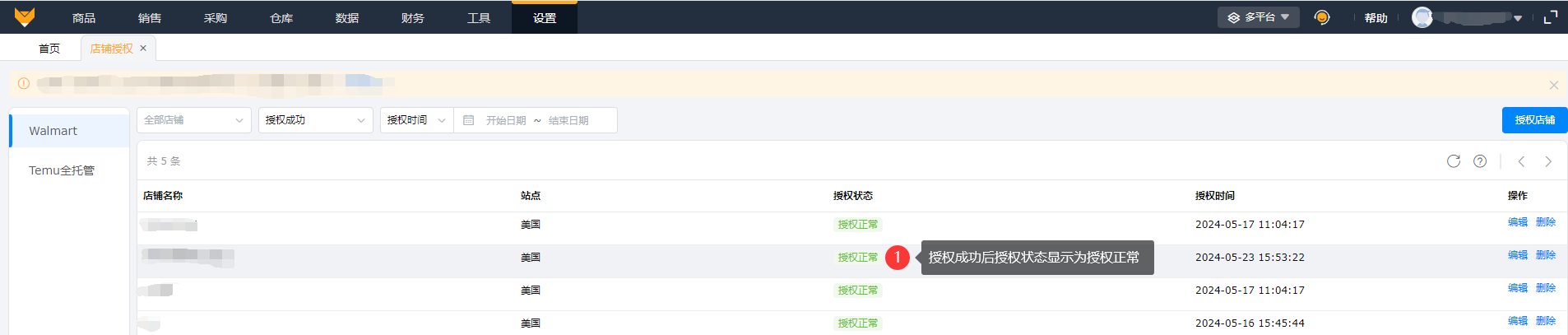The width and height of the screenshot is (1568, 335).
Task: Click 编辑 for the first store row
Action: tap(1517, 222)
